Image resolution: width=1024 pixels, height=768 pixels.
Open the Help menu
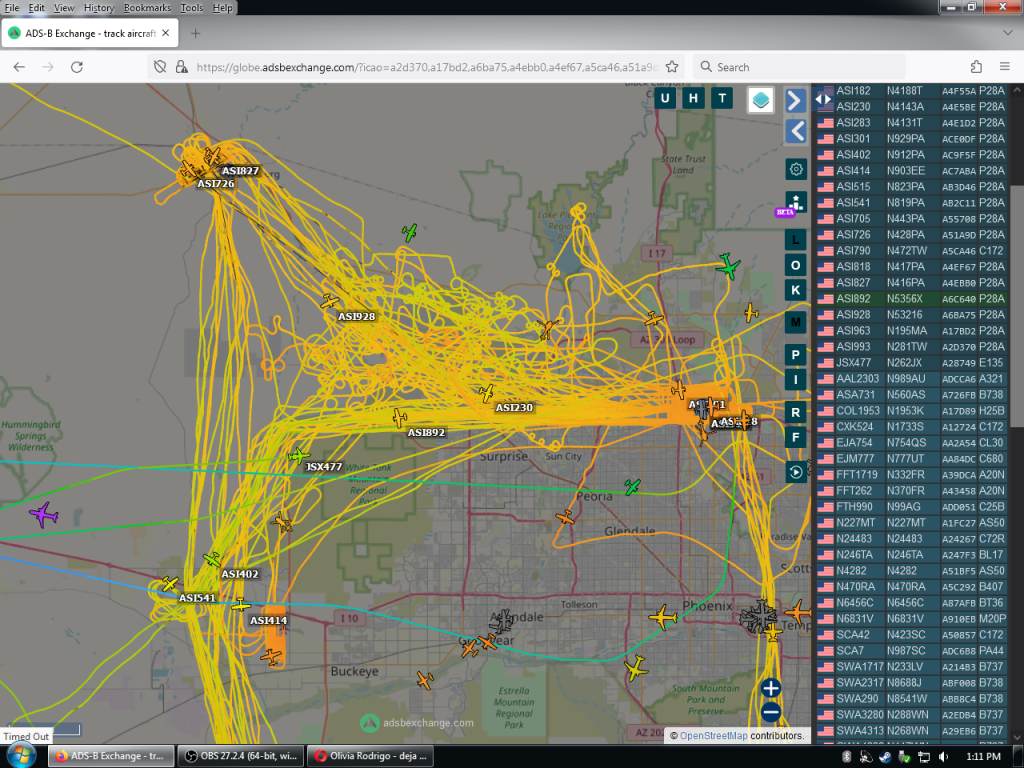pyautogui.click(x=222, y=8)
